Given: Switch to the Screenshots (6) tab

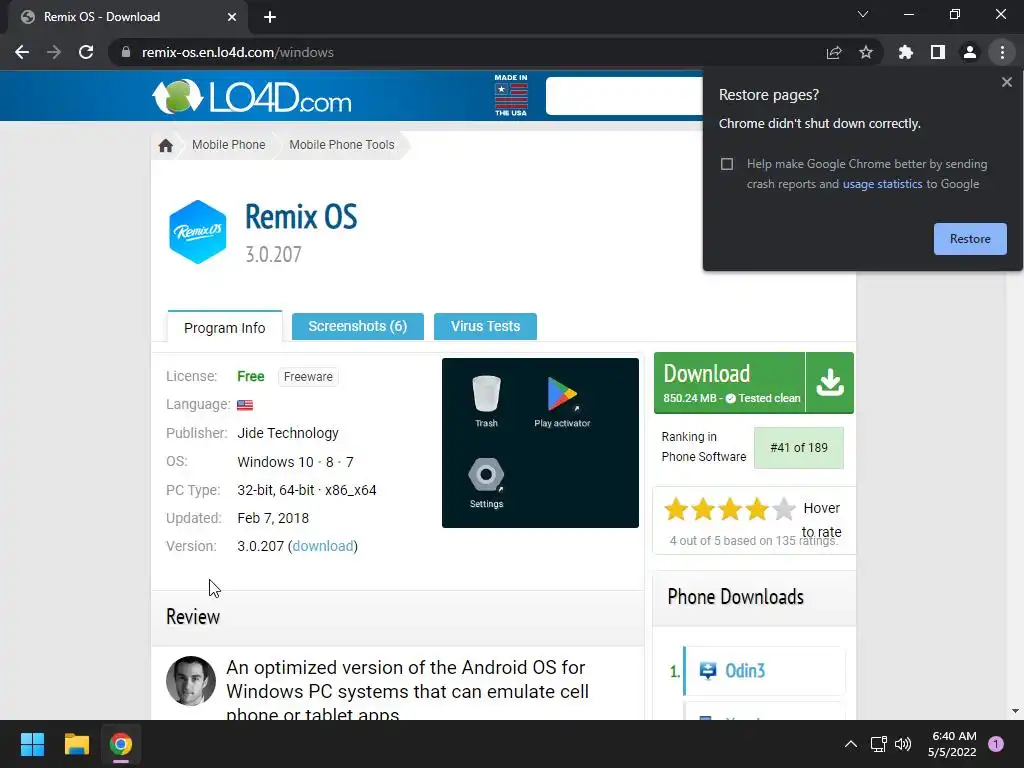Looking at the screenshot, I should (357, 327).
